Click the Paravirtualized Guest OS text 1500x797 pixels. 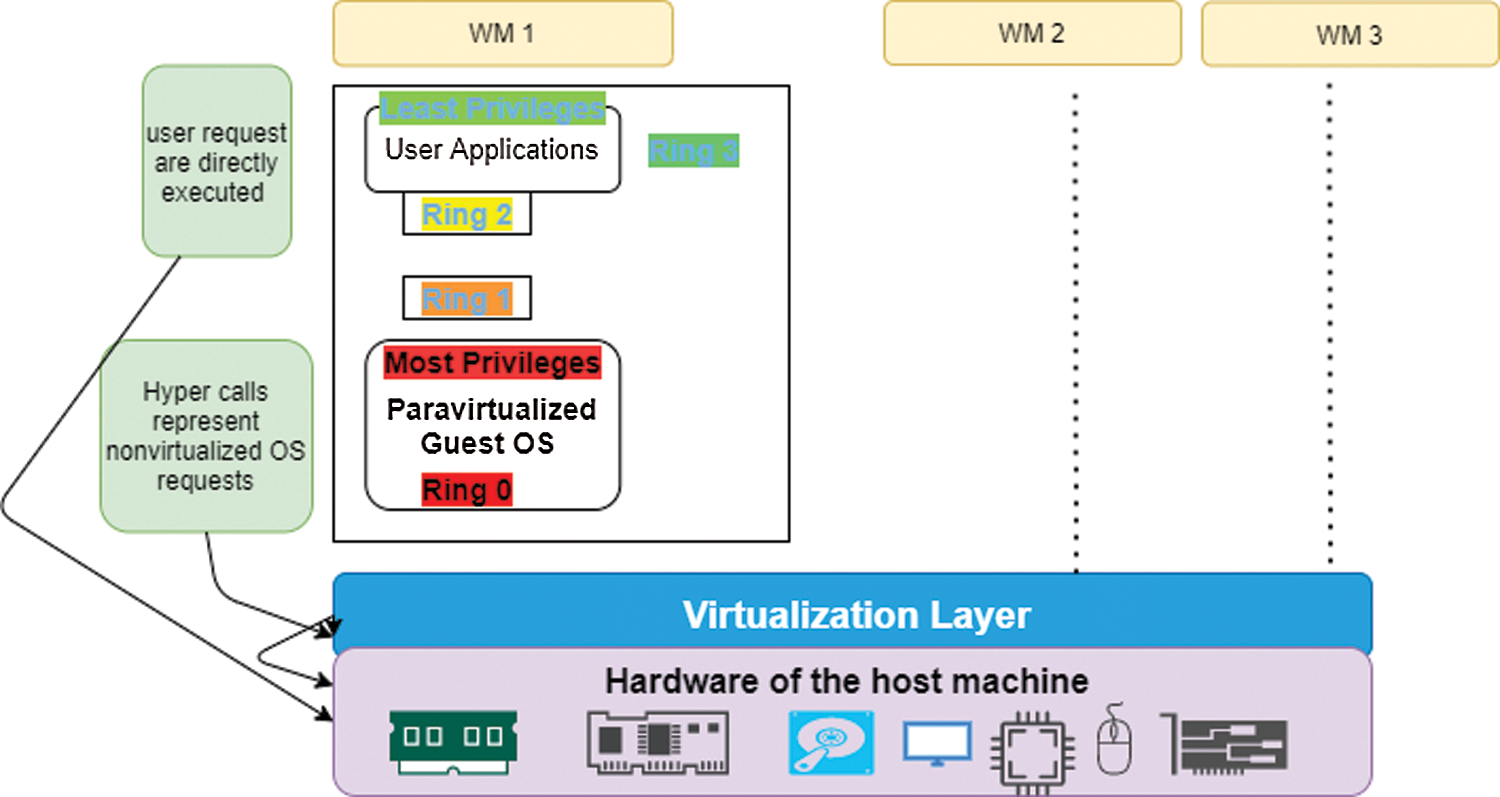click(x=491, y=426)
